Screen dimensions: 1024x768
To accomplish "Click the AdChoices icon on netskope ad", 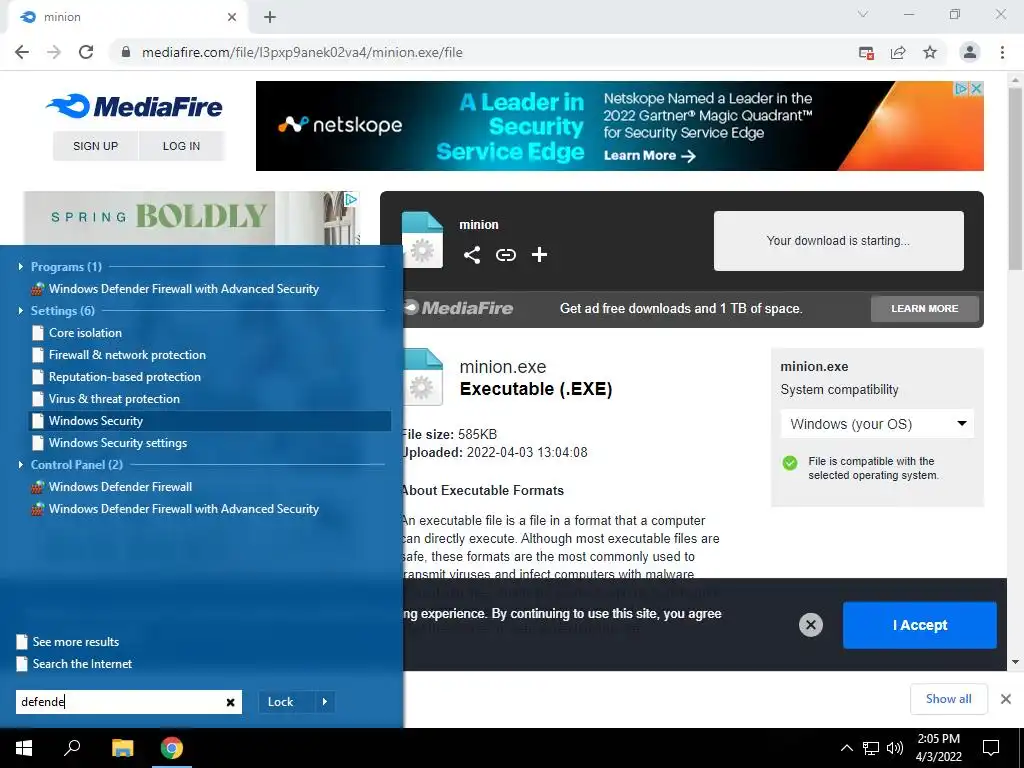I will (961, 88).
